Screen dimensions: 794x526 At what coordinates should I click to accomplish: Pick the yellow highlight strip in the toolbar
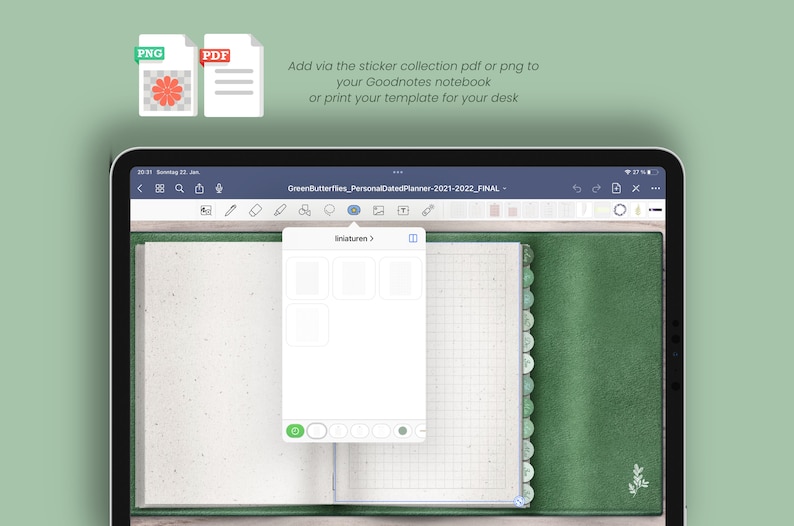click(x=602, y=210)
